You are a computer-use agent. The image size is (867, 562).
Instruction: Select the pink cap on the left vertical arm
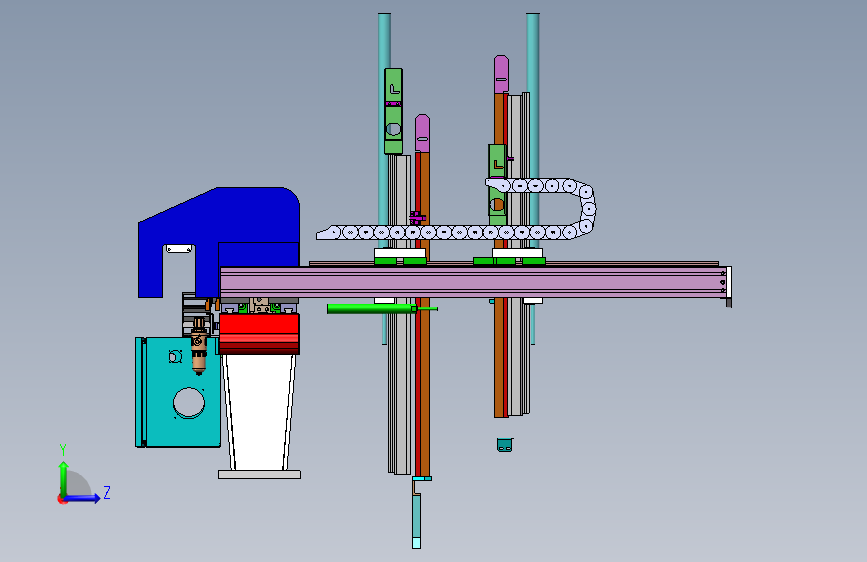[422, 133]
